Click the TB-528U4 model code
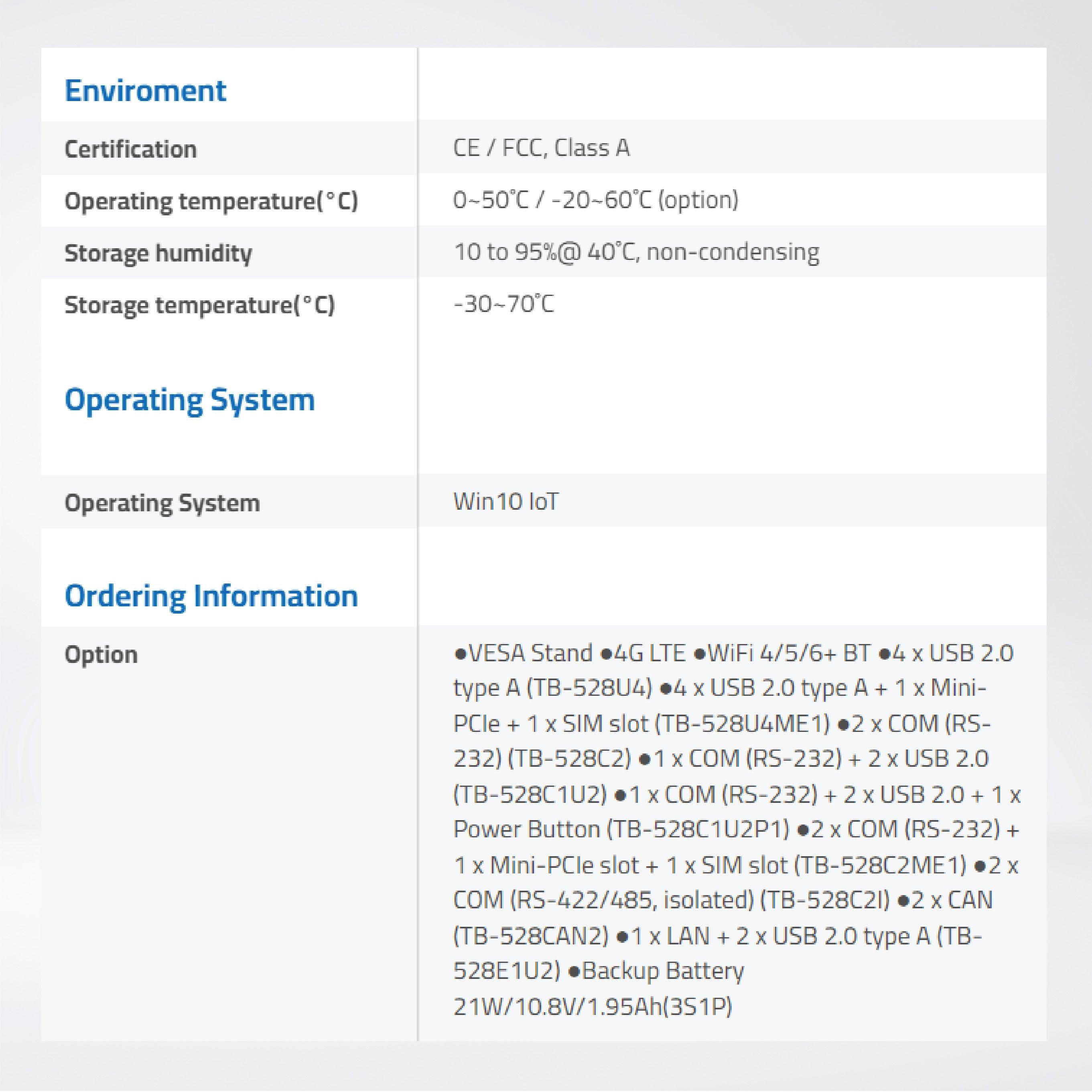The width and height of the screenshot is (1092, 1092). click(x=589, y=688)
